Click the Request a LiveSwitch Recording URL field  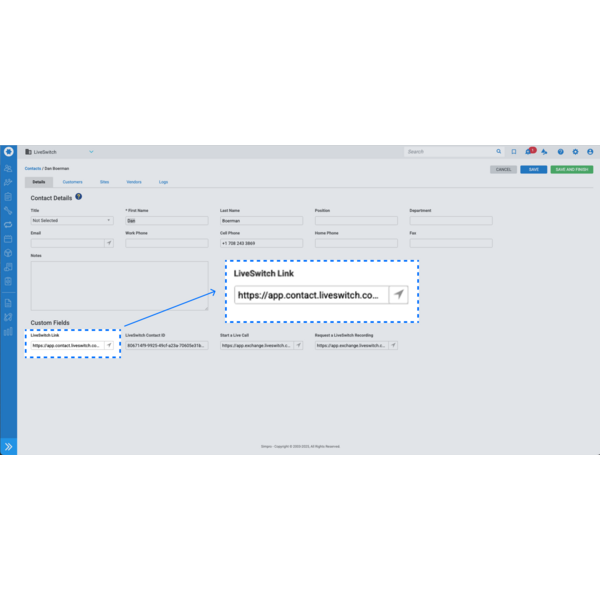tap(352, 346)
